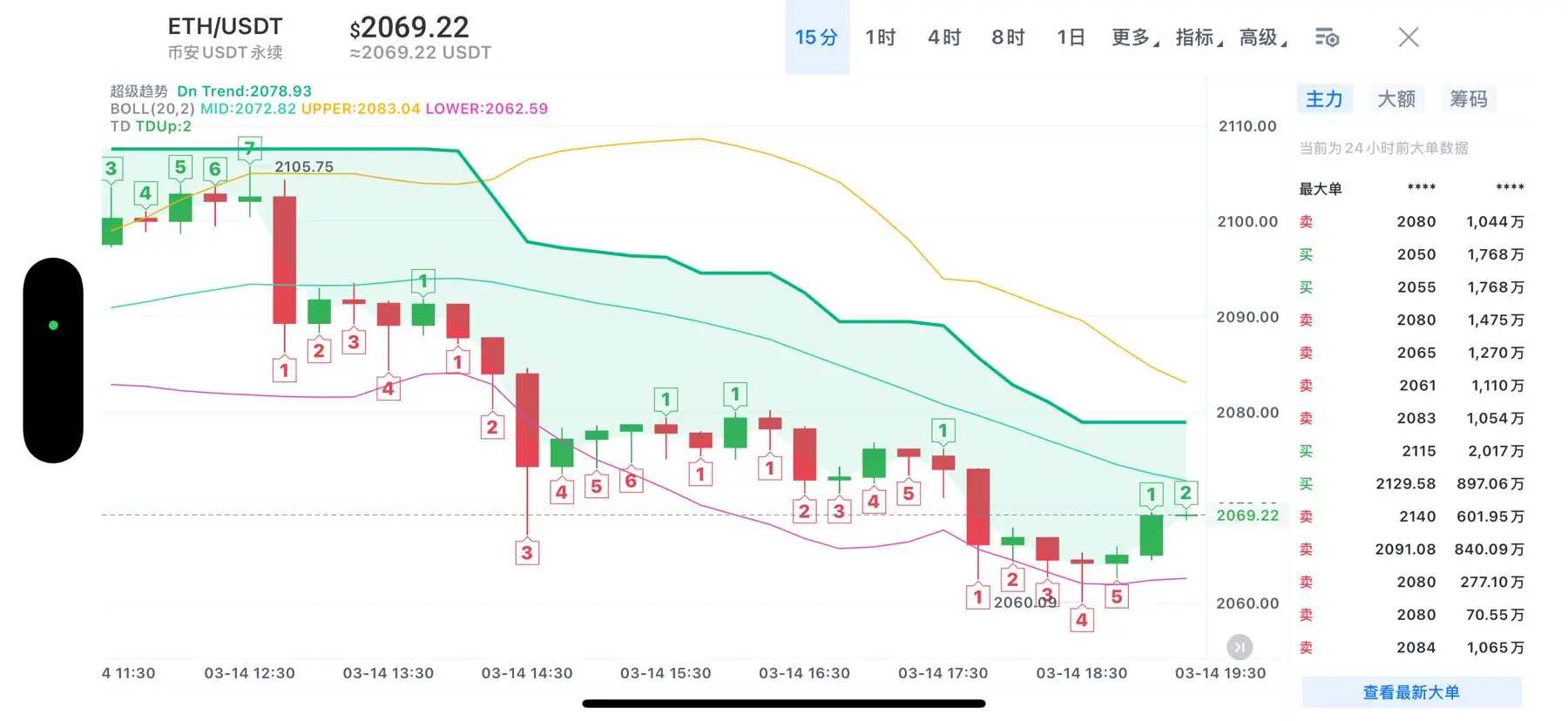Viewport: 1568px width, 721px height.
Task: Tap the ≈2069.22 USDT converted price
Action: (x=421, y=53)
